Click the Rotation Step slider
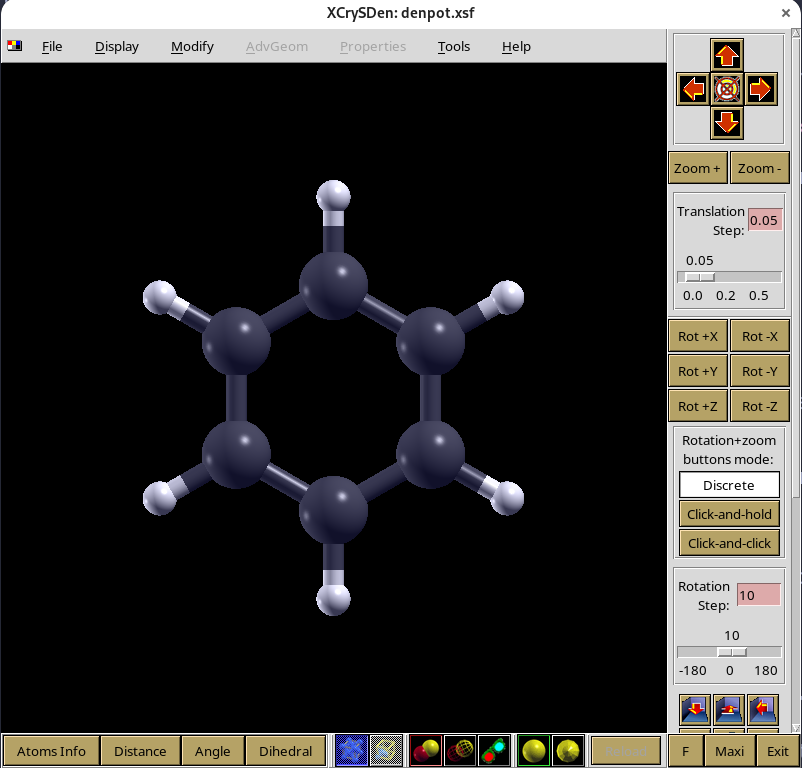Screen dimensions: 802x768 [731, 652]
